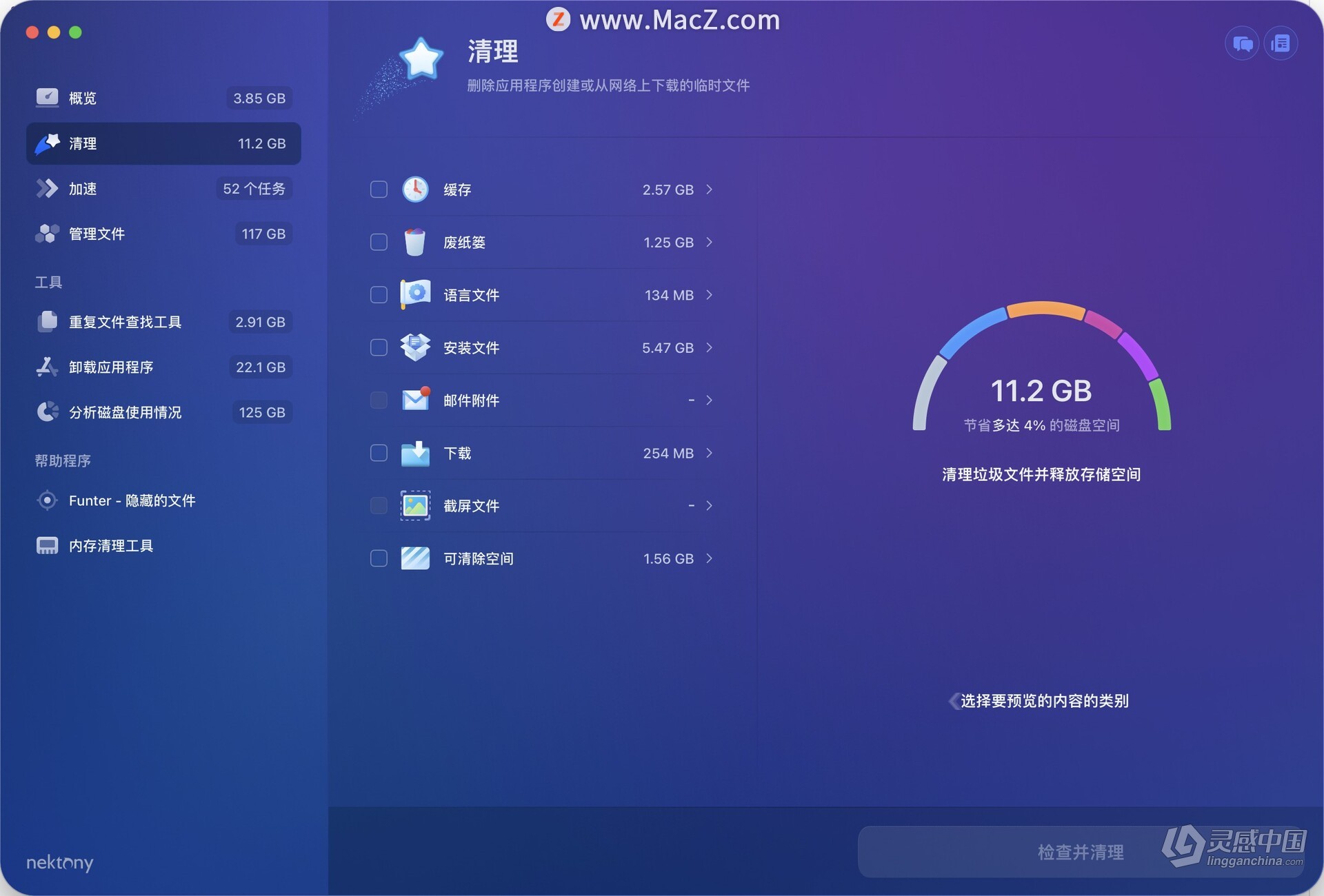Click the 概览 overview monitor icon
This screenshot has height=896, width=1324.
point(47,98)
